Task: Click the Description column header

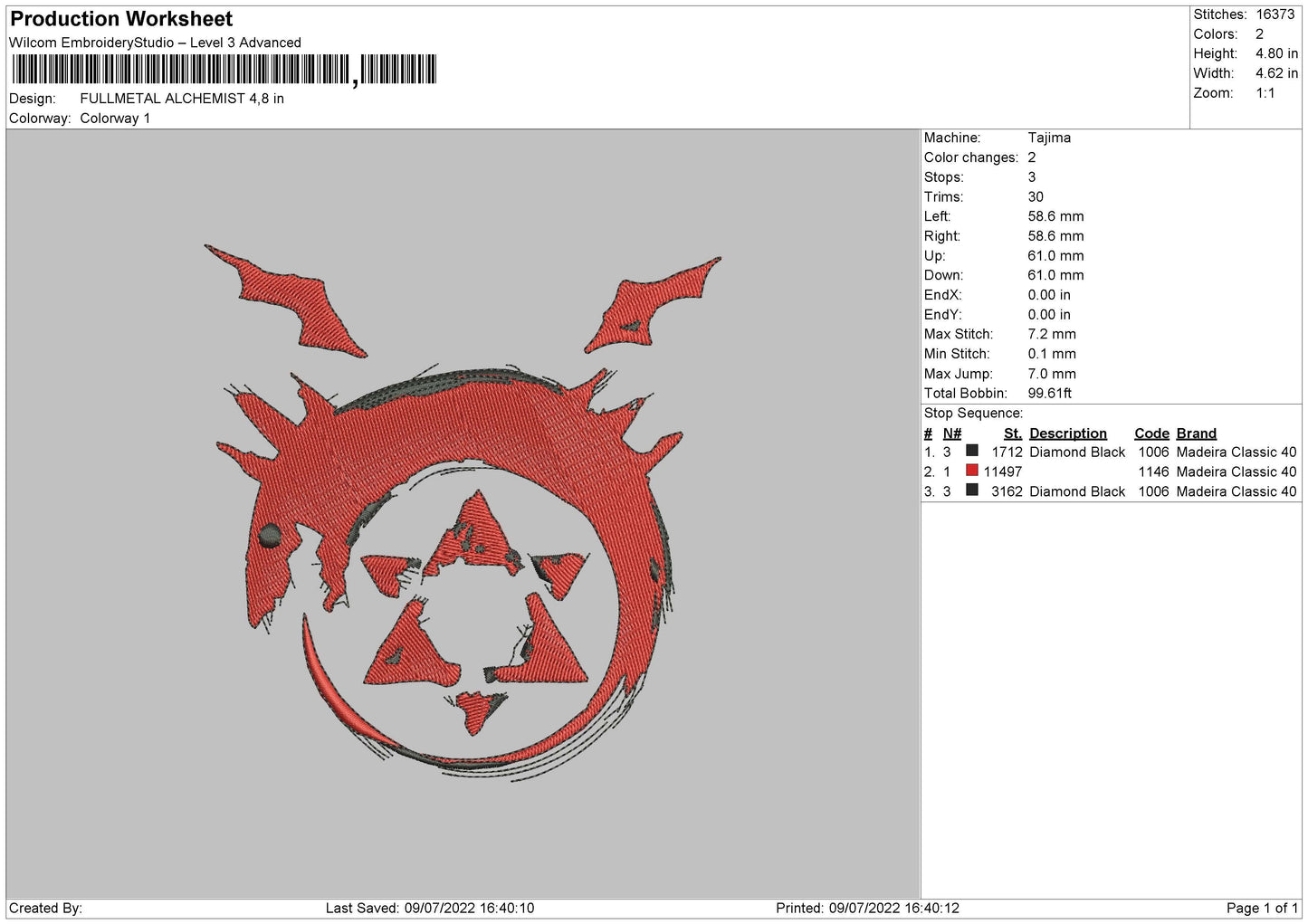Action: point(1068,433)
